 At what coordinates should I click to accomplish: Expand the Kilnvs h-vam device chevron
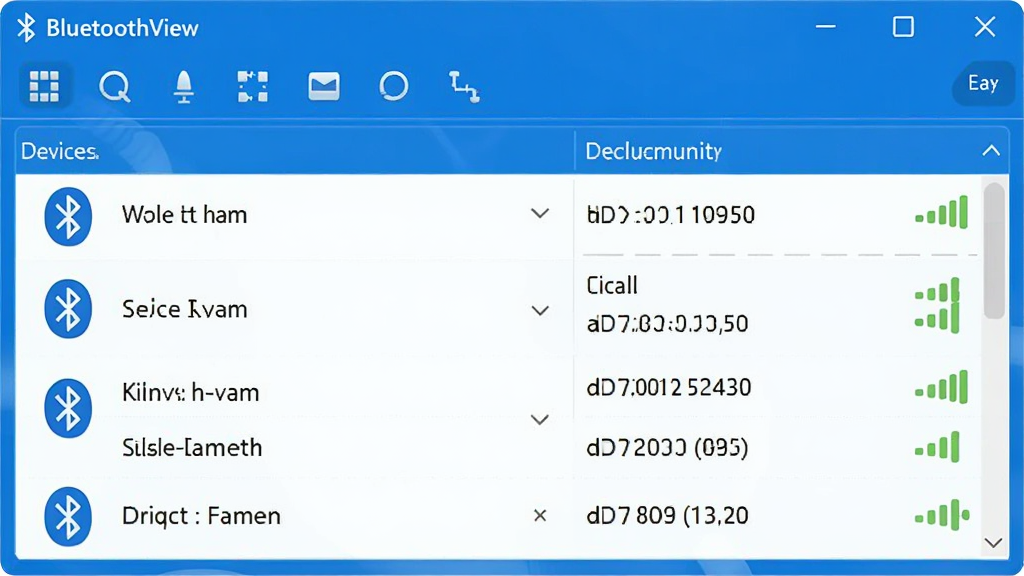click(x=540, y=419)
